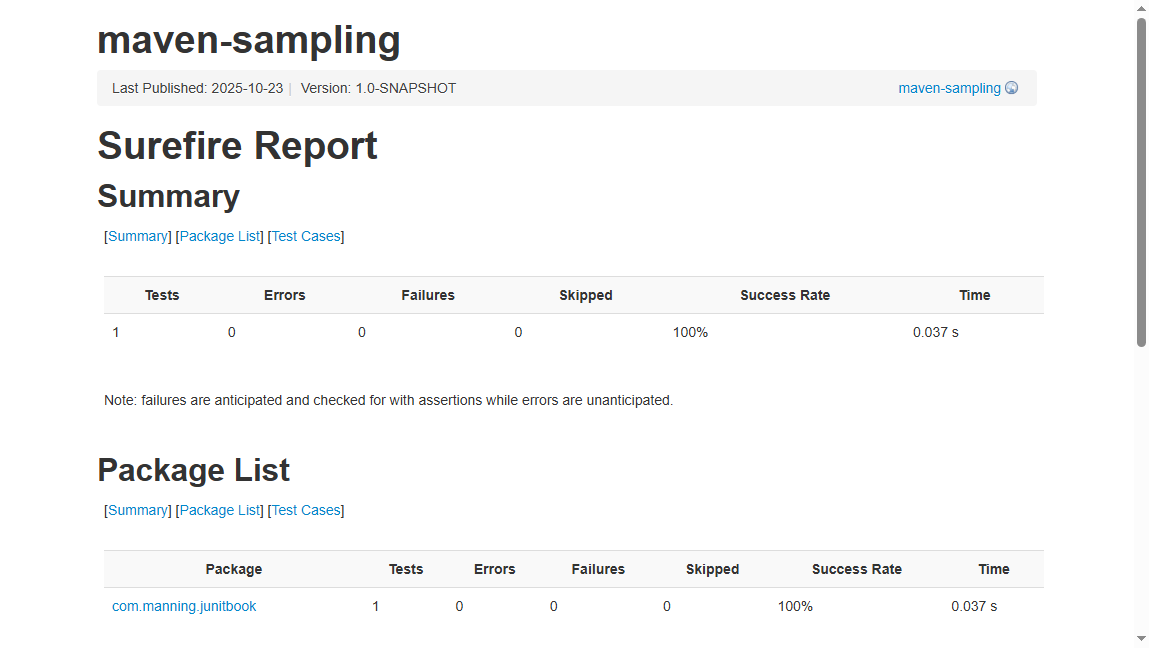Click the Surefire Report heading
1149x648 pixels.
pyautogui.click(x=237, y=145)
